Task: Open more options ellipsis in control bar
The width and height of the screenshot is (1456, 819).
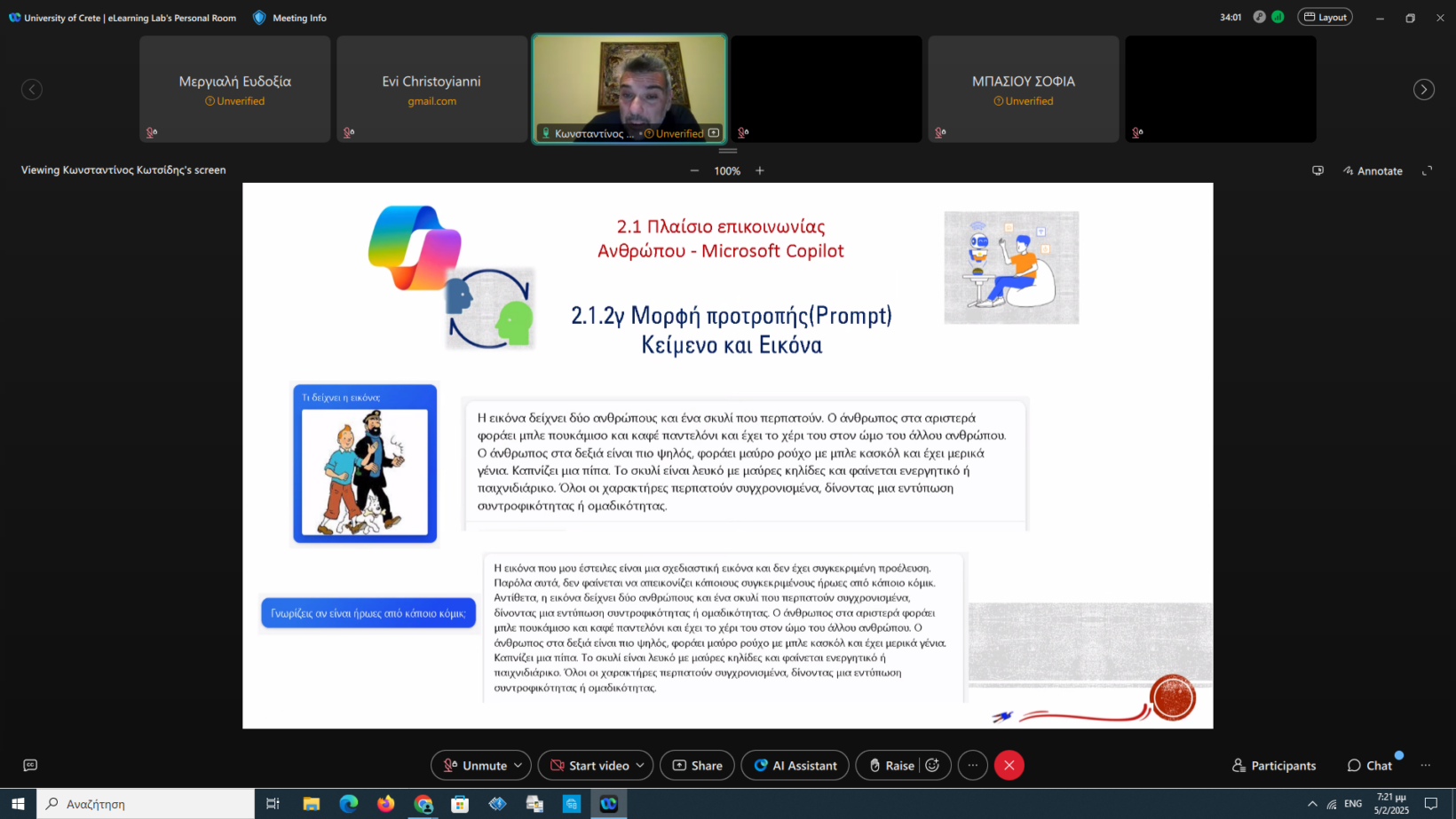Action: (973, 765)
